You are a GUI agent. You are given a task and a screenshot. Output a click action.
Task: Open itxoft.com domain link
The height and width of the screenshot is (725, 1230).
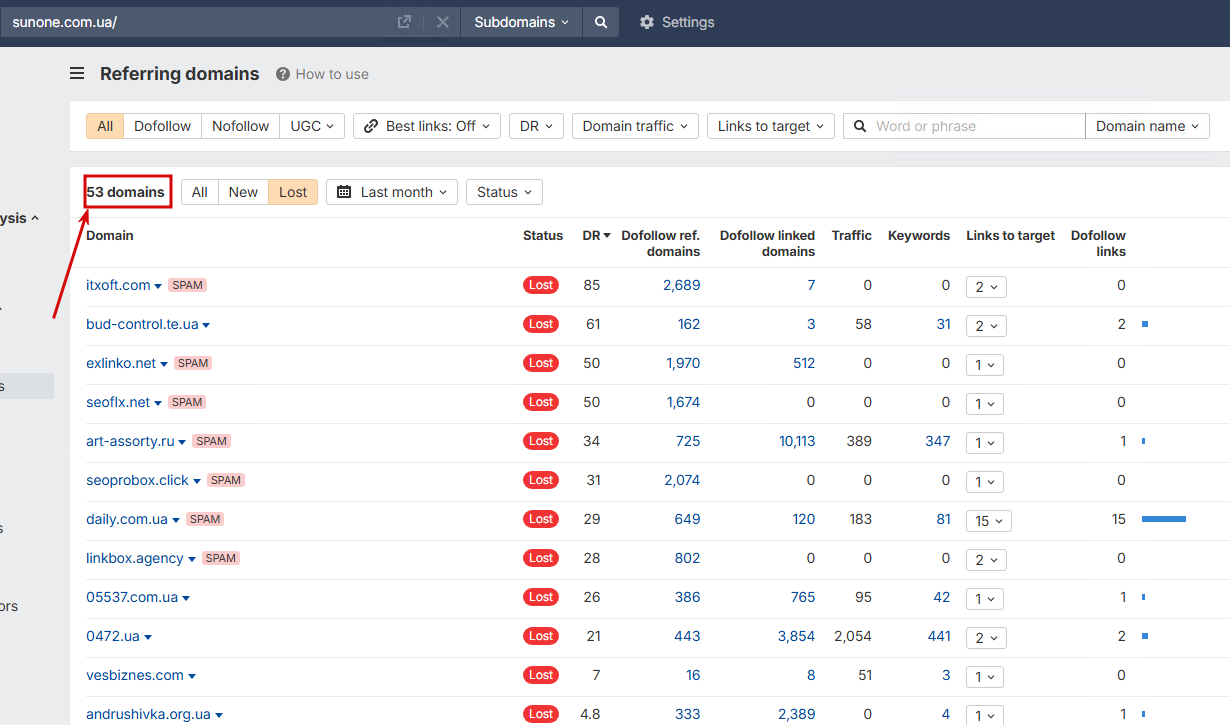click(x=118, y=285)
